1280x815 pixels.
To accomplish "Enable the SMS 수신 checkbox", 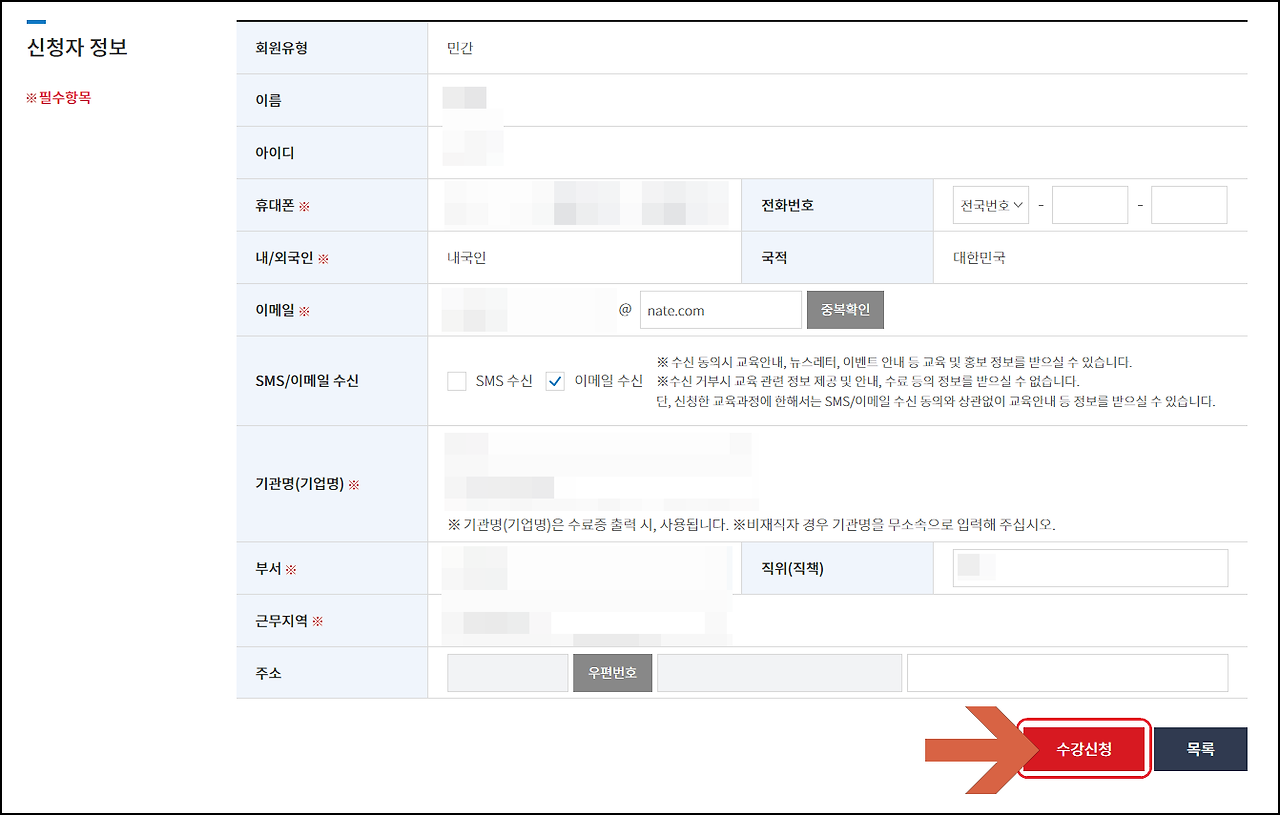I will point(457,381).
